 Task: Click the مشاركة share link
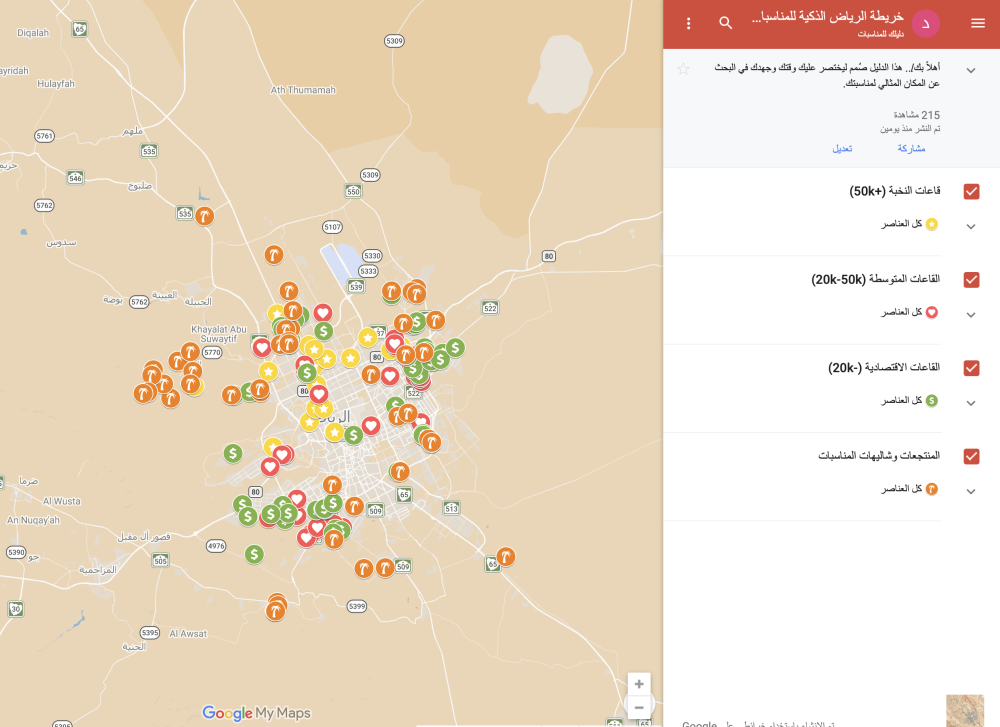(x=911, y=149)
